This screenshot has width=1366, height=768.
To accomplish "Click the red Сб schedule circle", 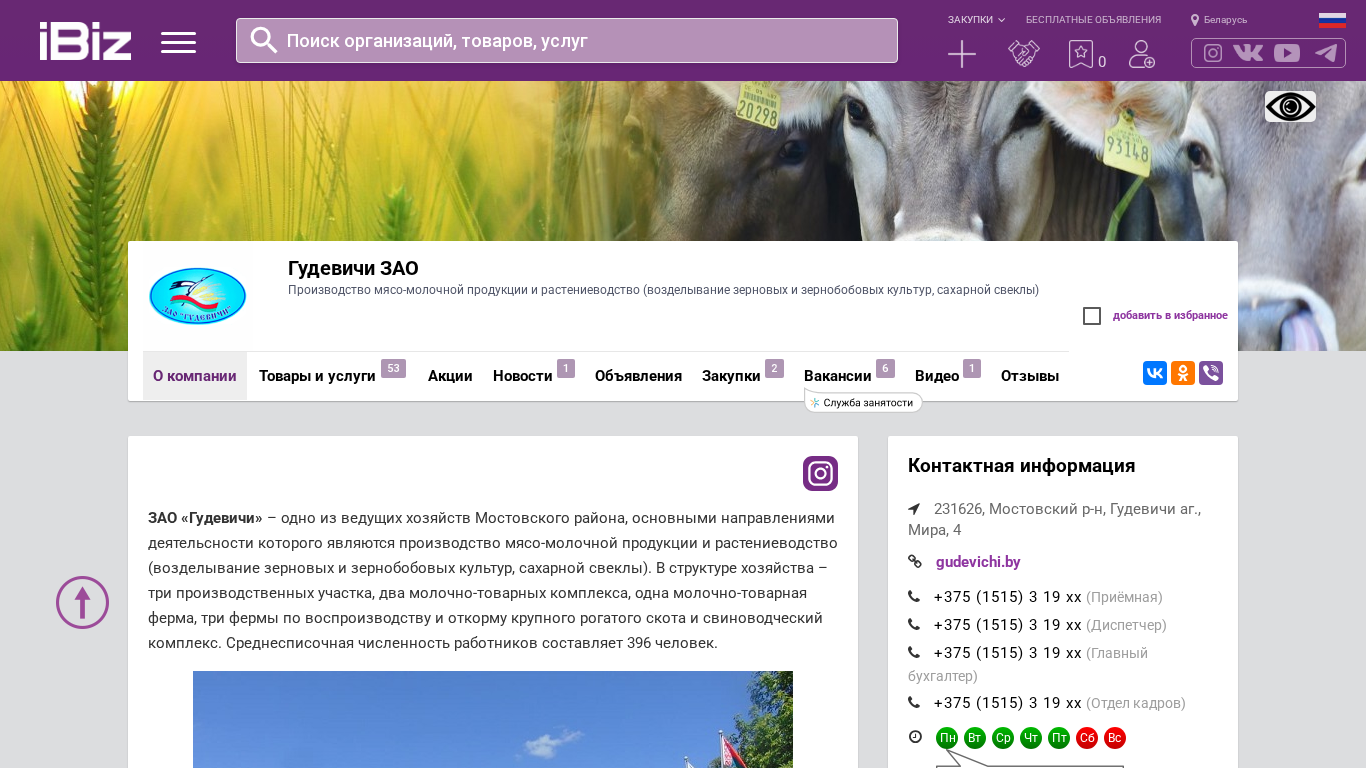I will pos(1087,738).
